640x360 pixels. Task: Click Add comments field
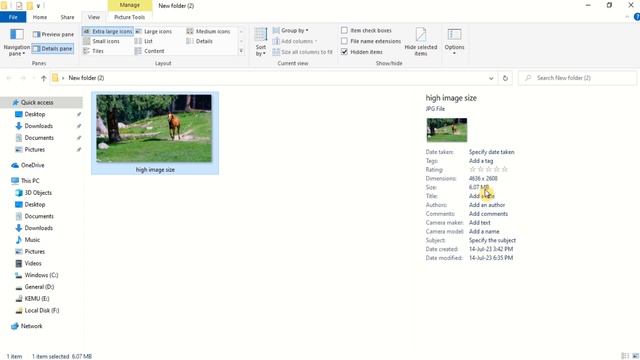tap(488, 214)
